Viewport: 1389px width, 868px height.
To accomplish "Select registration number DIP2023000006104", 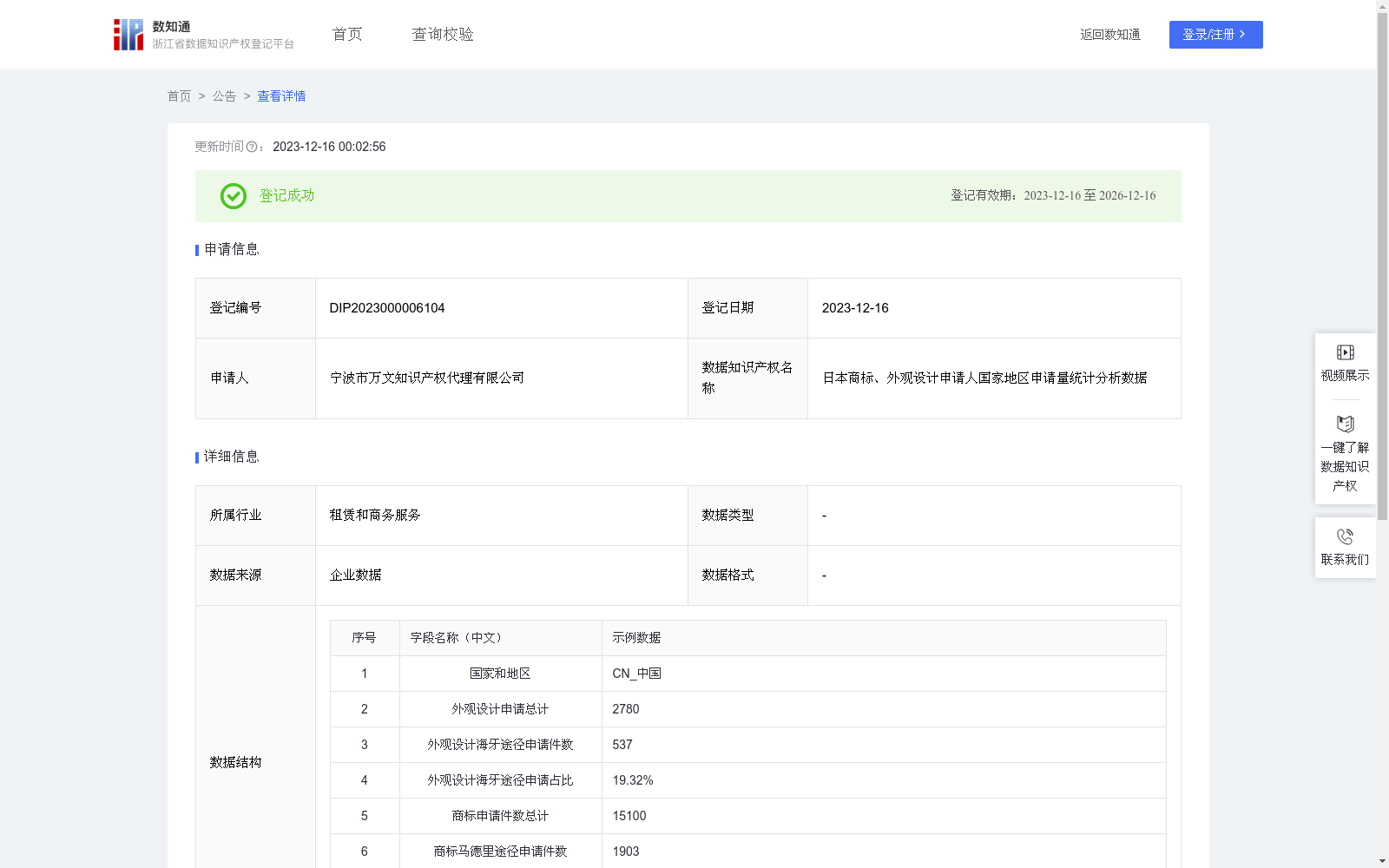I will pyautogui.click(x=387, y=308).
